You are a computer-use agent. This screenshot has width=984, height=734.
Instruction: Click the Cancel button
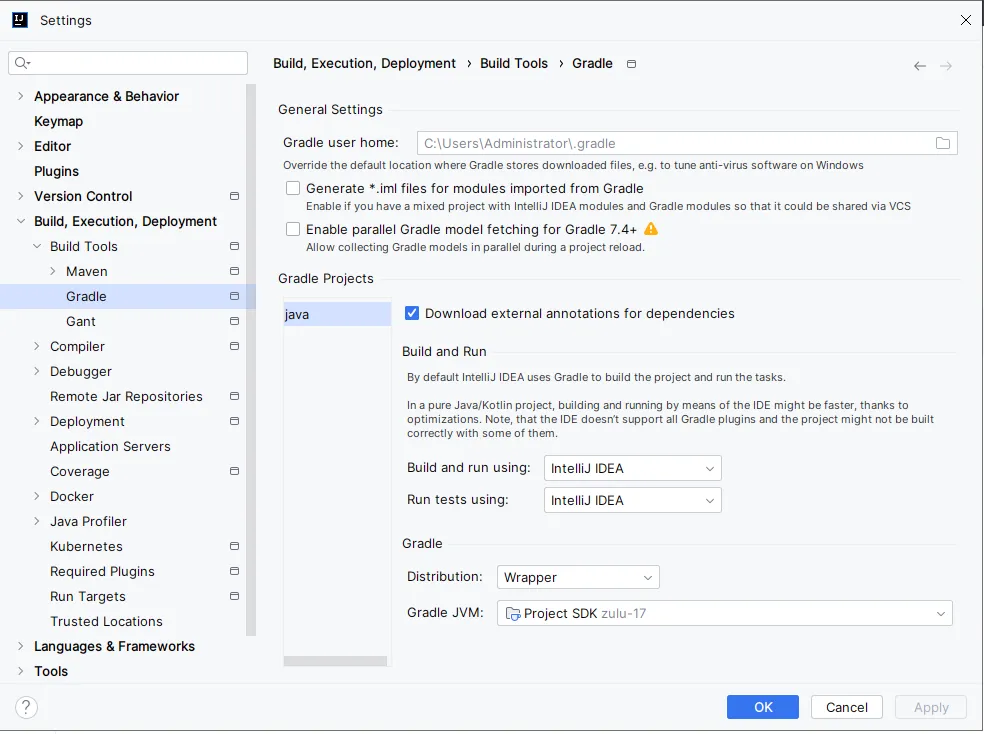coord(847,708)
